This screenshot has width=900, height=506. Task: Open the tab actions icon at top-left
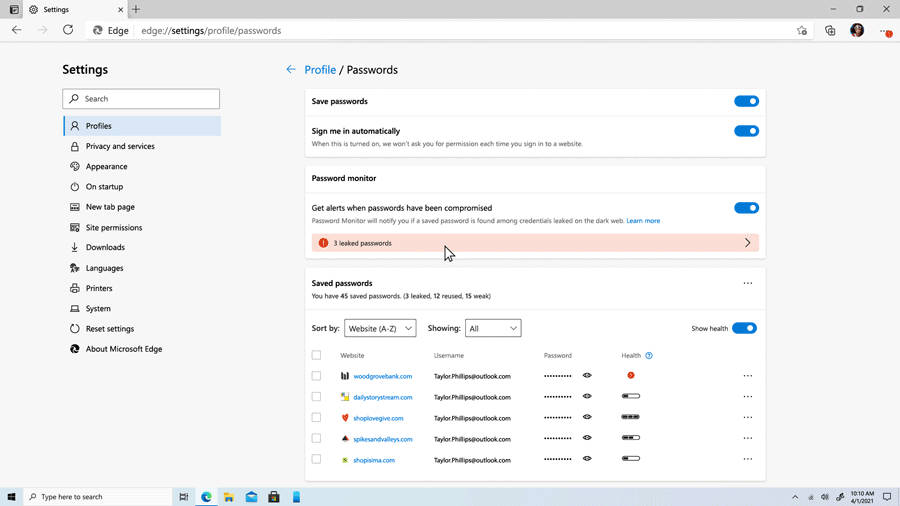(x=14, y=9)
